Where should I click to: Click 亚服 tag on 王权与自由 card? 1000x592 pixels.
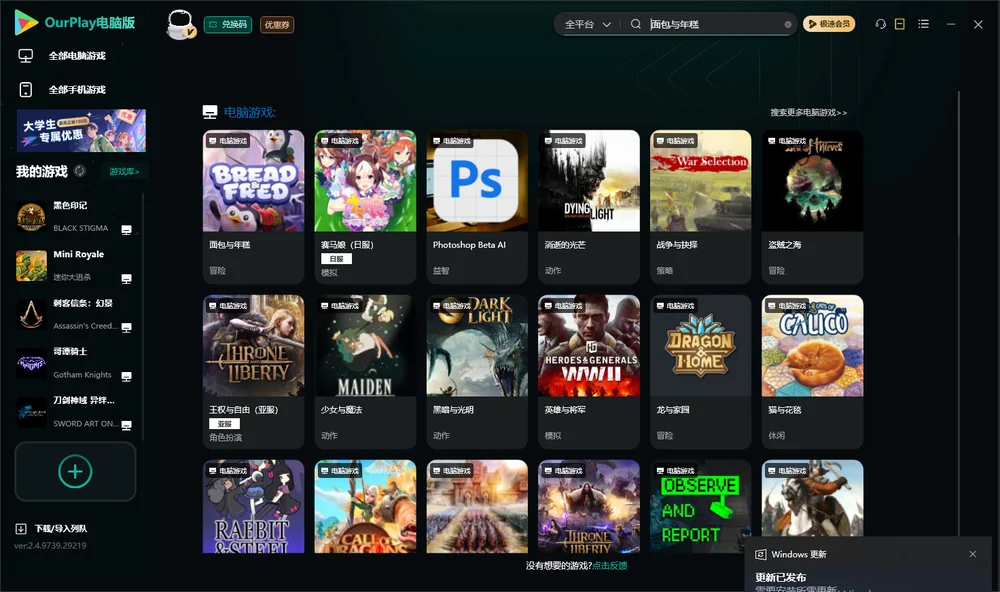224,424
